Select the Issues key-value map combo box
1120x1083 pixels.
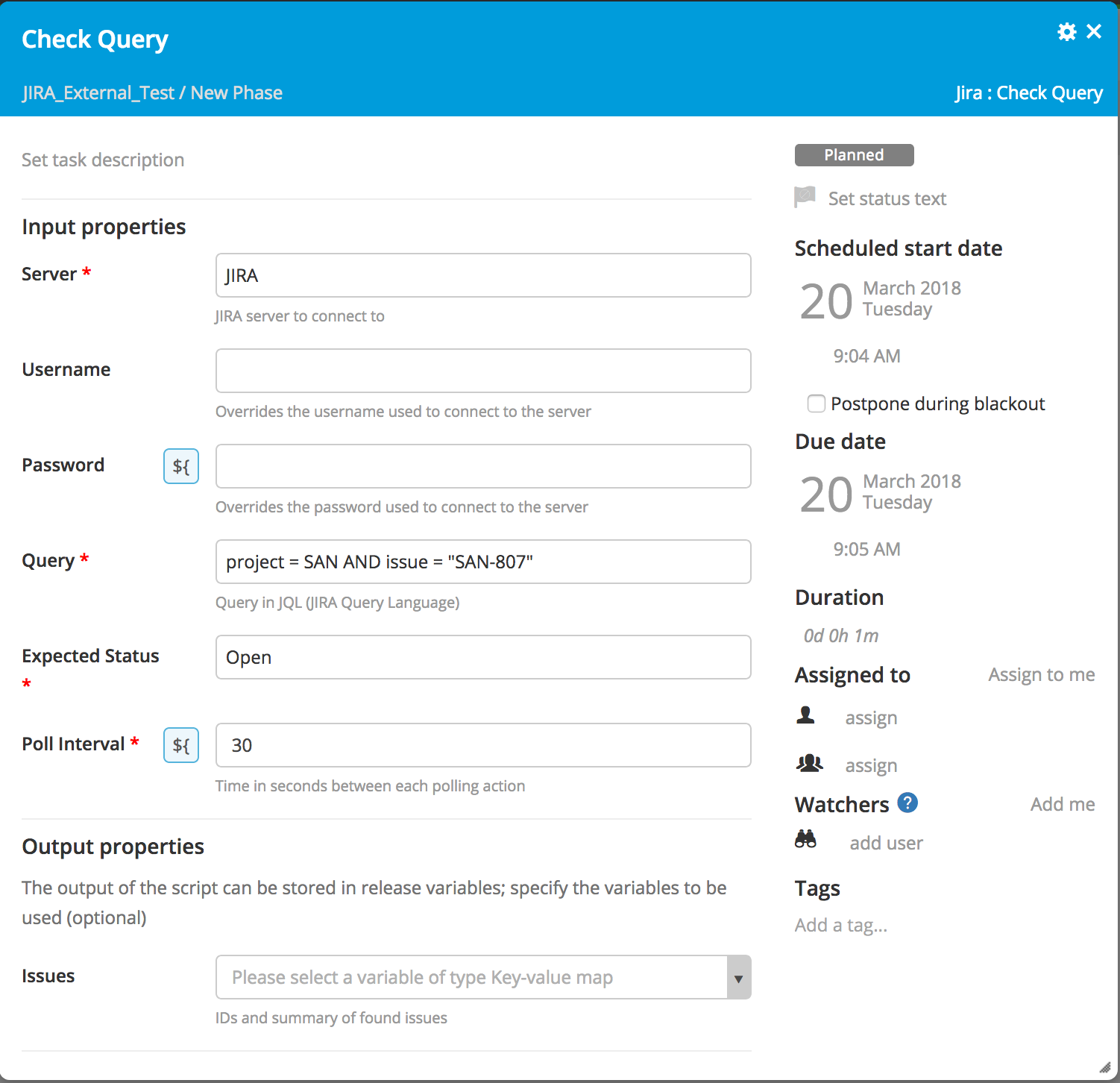(483, 977)
